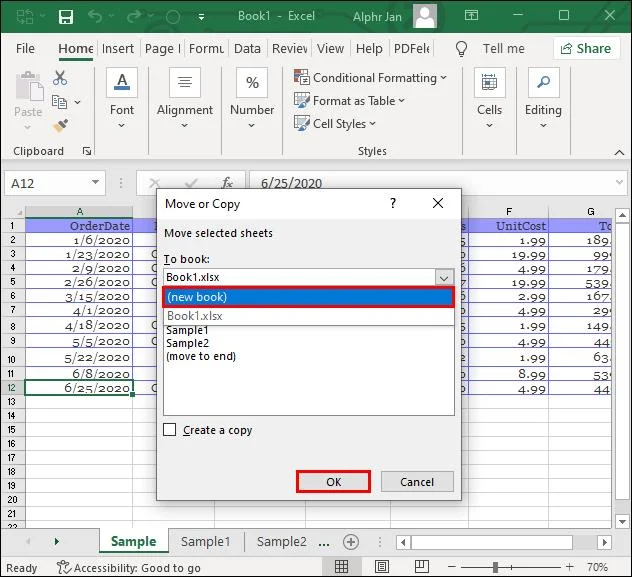Click the zoom slider handle
Viewport: 632px width, 577px height.
(495, 567)
